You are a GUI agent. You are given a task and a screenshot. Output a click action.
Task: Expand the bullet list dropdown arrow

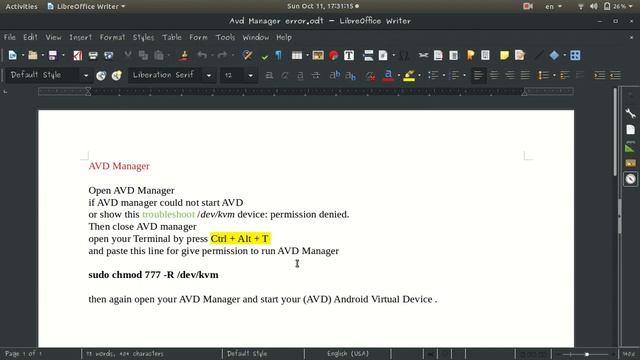tap(443, 76)
